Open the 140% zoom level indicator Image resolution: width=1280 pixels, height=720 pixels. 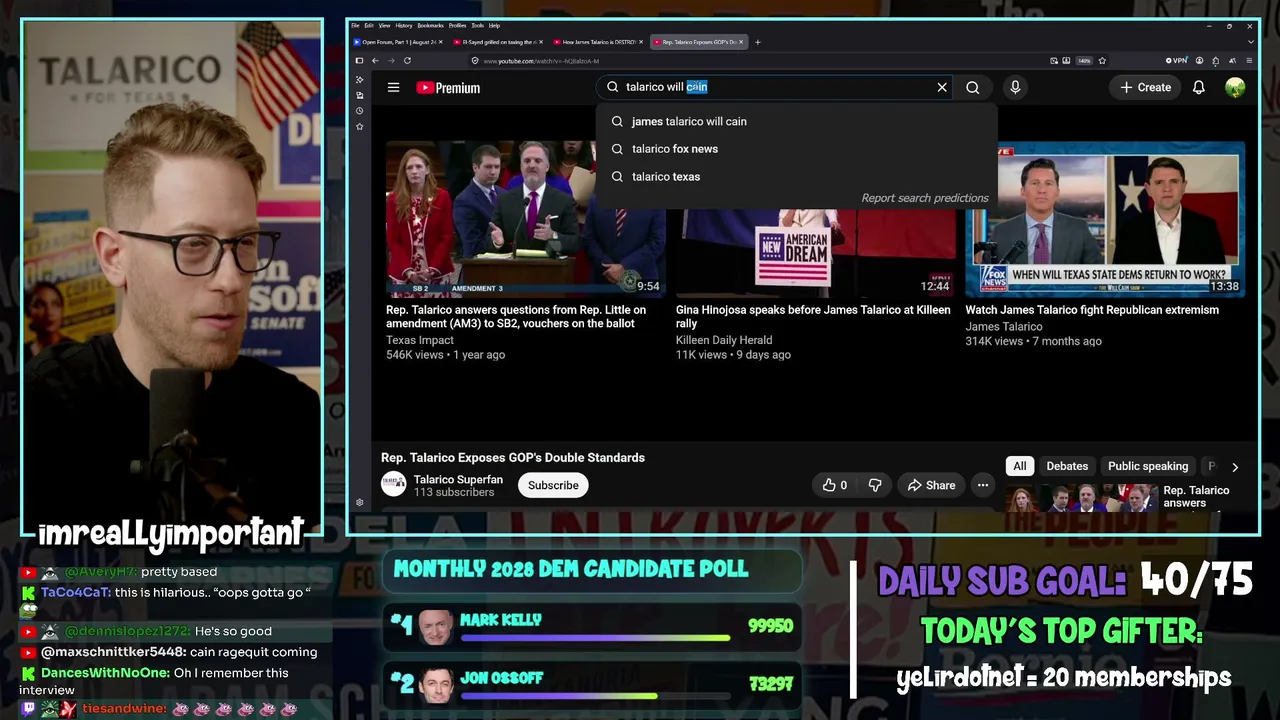coord(1084,61)
